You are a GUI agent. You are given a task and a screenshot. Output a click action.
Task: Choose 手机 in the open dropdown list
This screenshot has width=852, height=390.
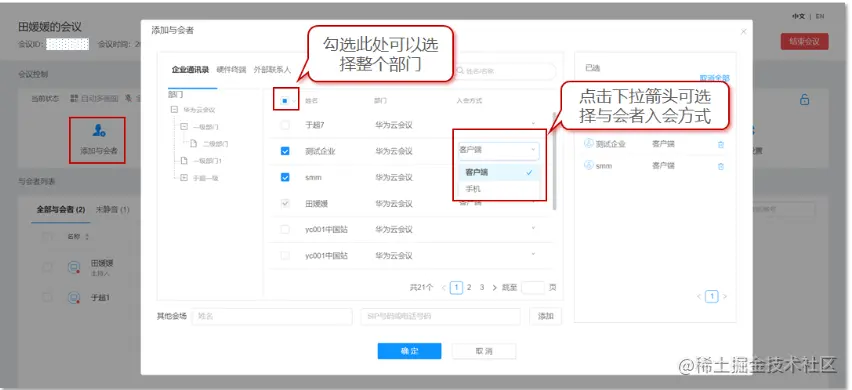coord(498,189)
